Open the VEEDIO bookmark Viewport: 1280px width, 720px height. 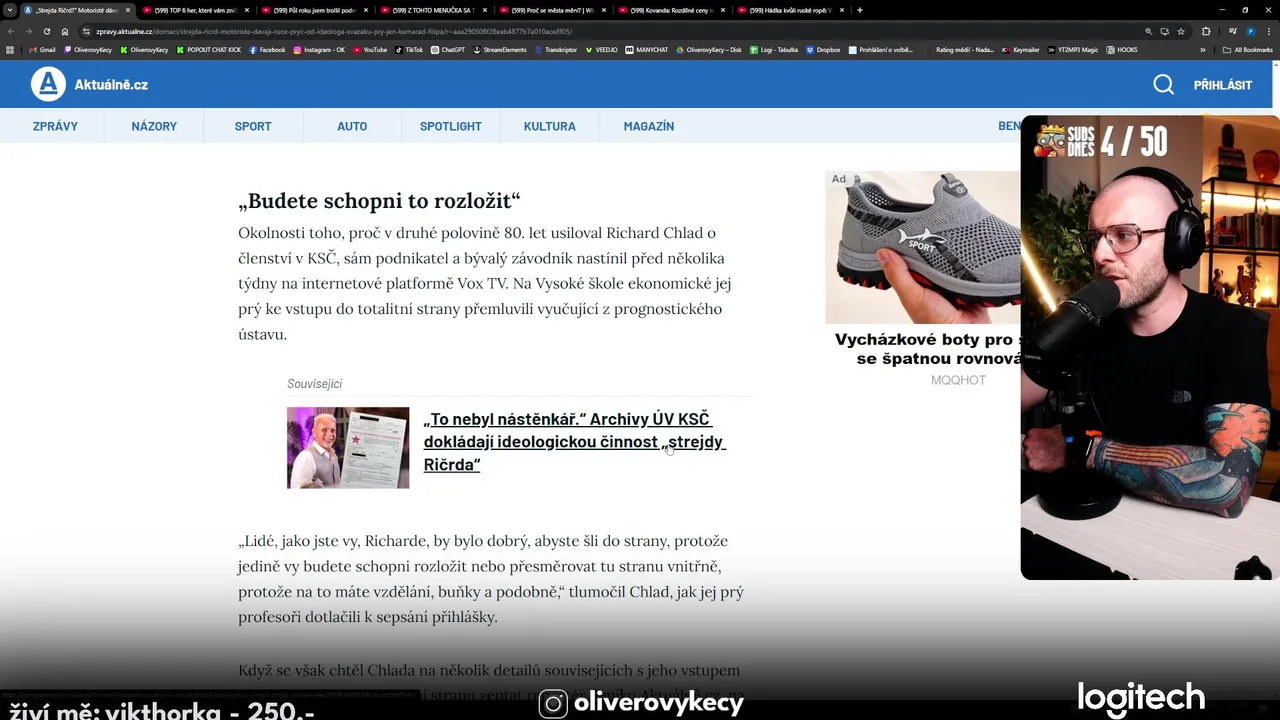tap(602, 49)
